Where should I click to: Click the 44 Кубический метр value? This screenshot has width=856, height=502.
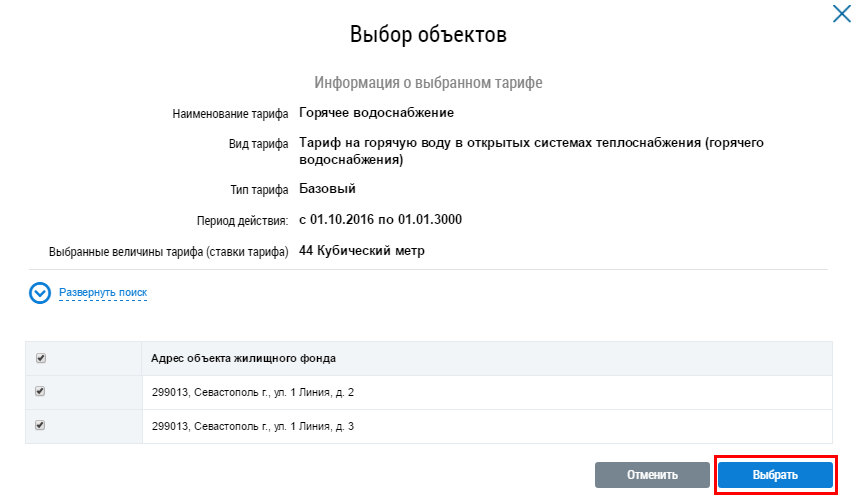pos(362,250)
